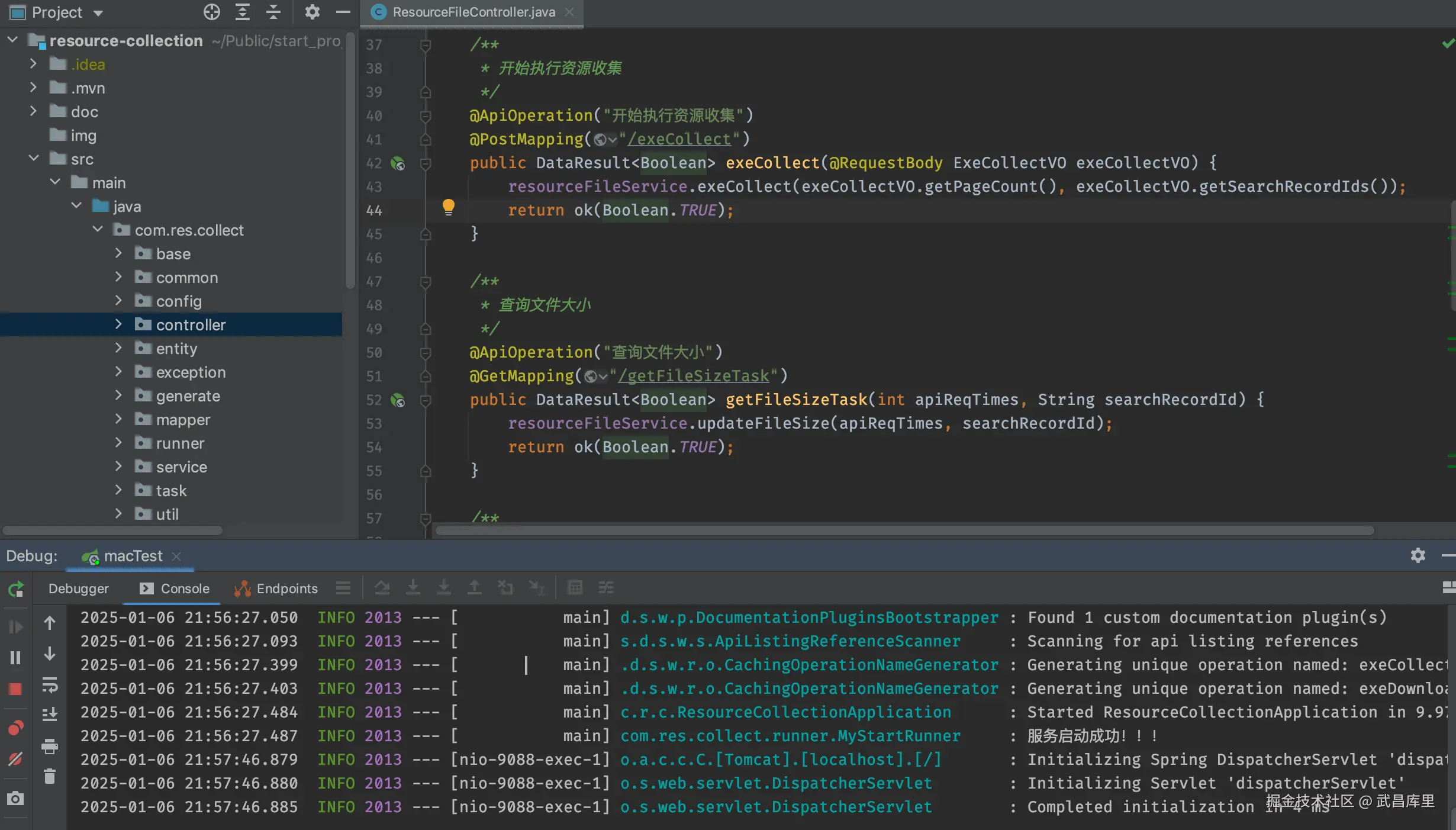
Task: Open View Breakpoints double red circles
Action: coord(15,728)
